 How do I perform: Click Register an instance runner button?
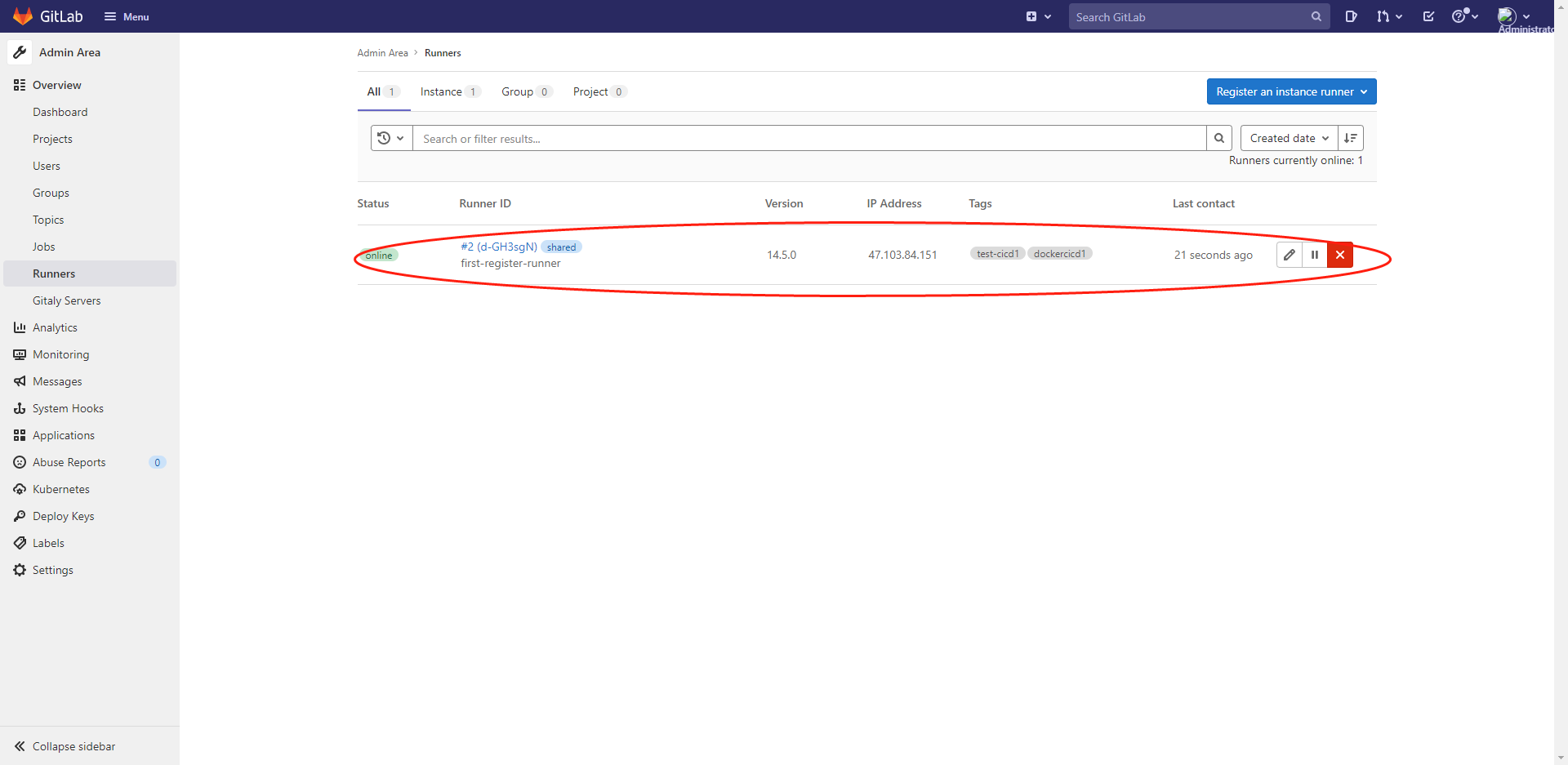point(1291,91)
